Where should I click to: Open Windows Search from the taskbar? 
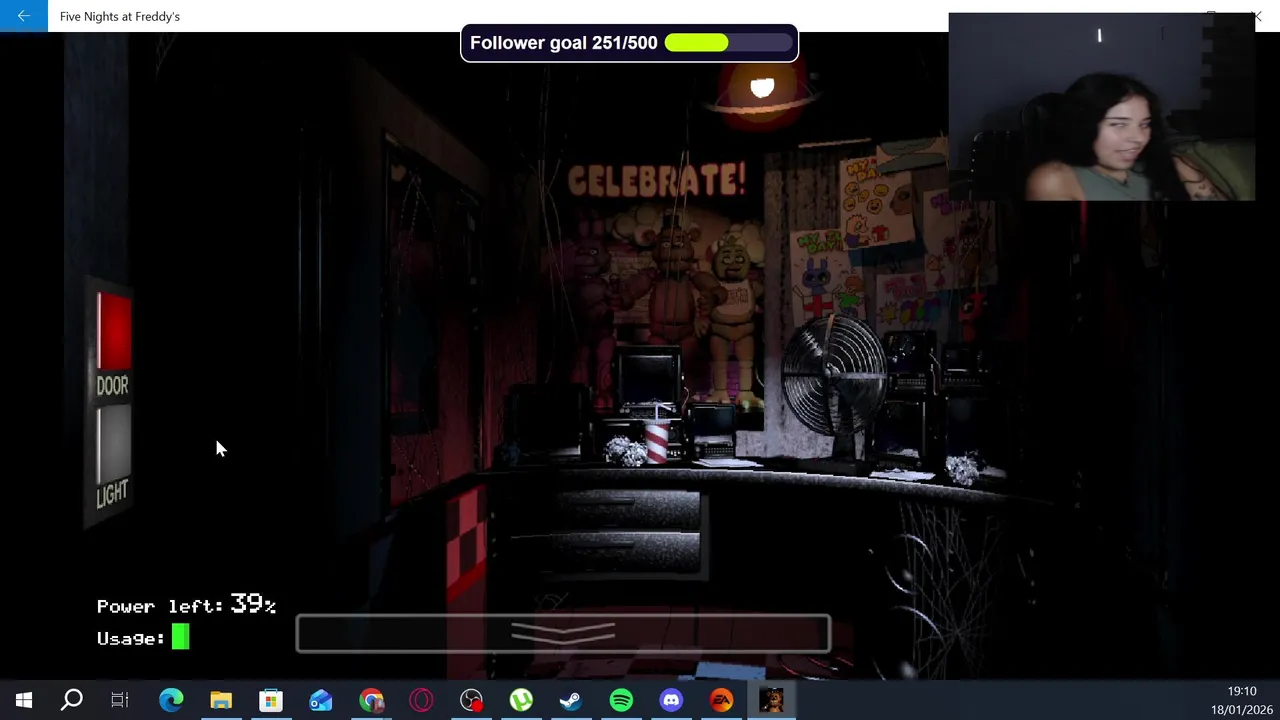71,700
